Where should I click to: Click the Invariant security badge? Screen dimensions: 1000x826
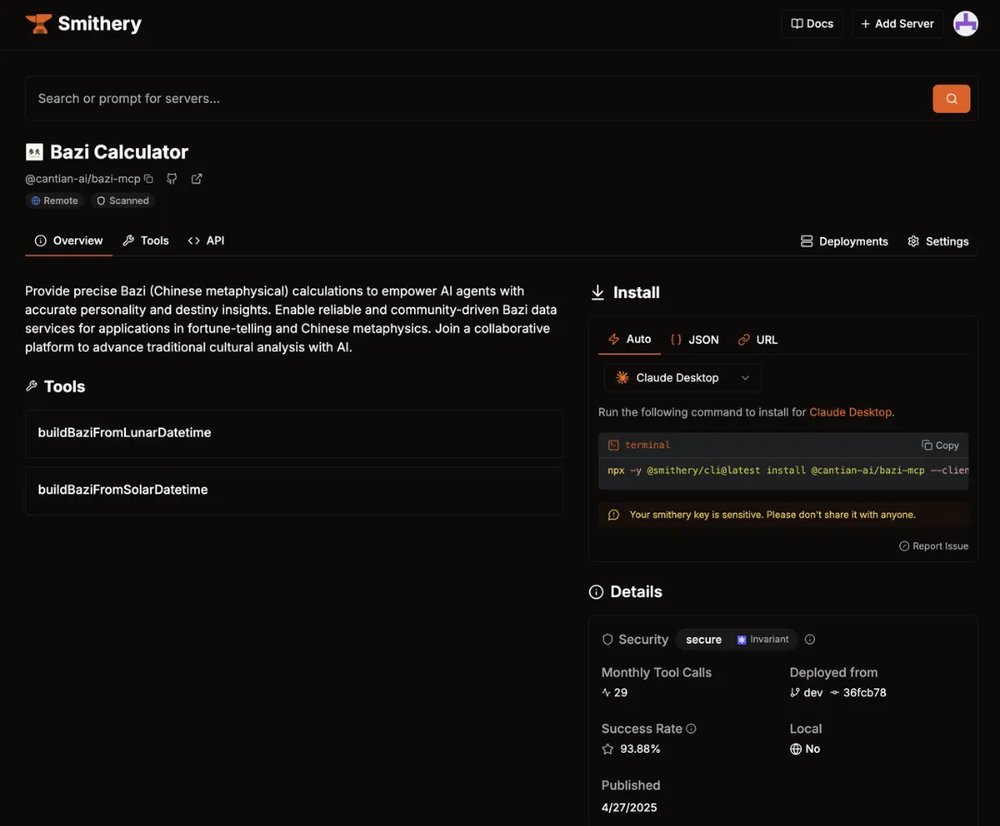point(763,639)
